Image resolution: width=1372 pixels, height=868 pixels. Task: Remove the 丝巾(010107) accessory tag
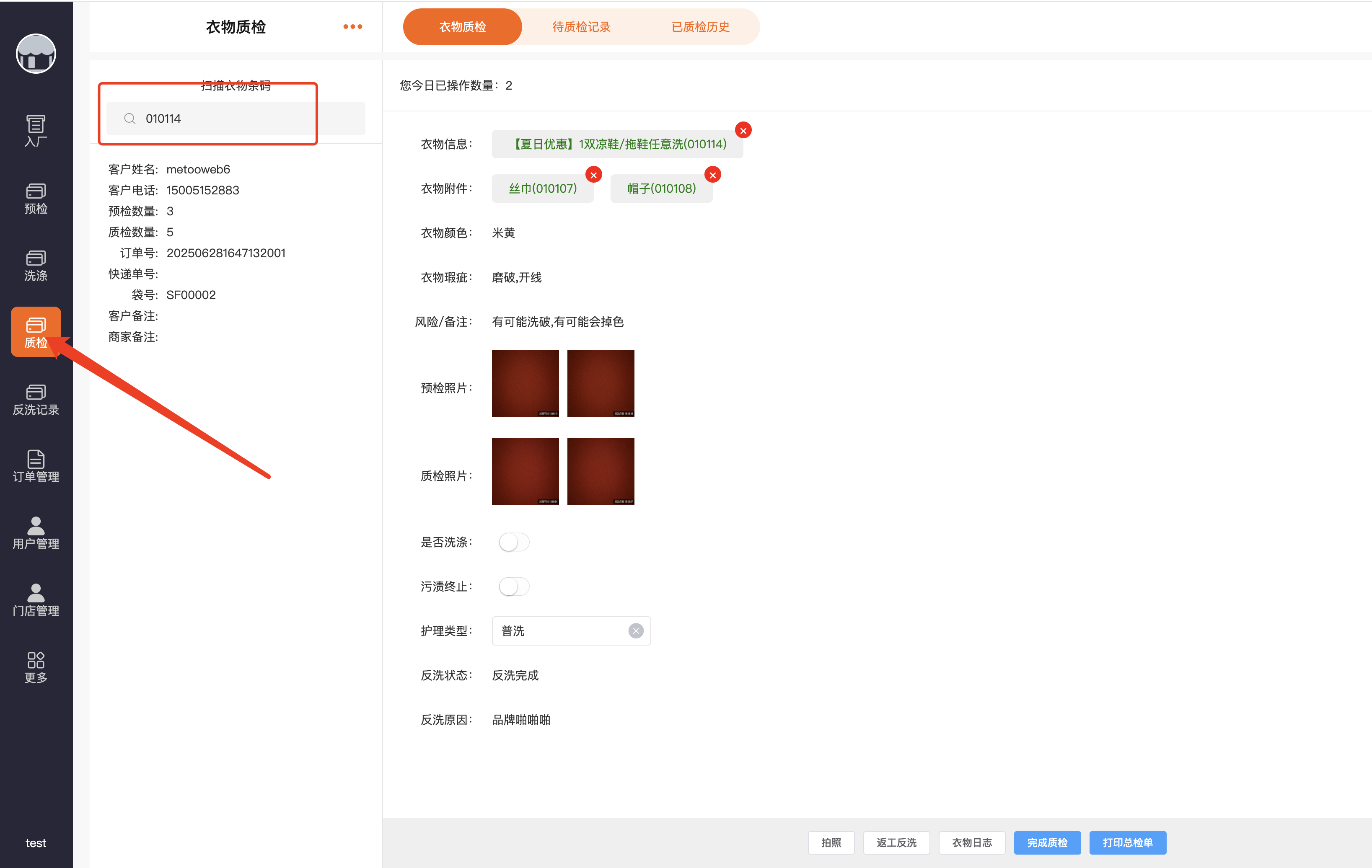(594, 175)
